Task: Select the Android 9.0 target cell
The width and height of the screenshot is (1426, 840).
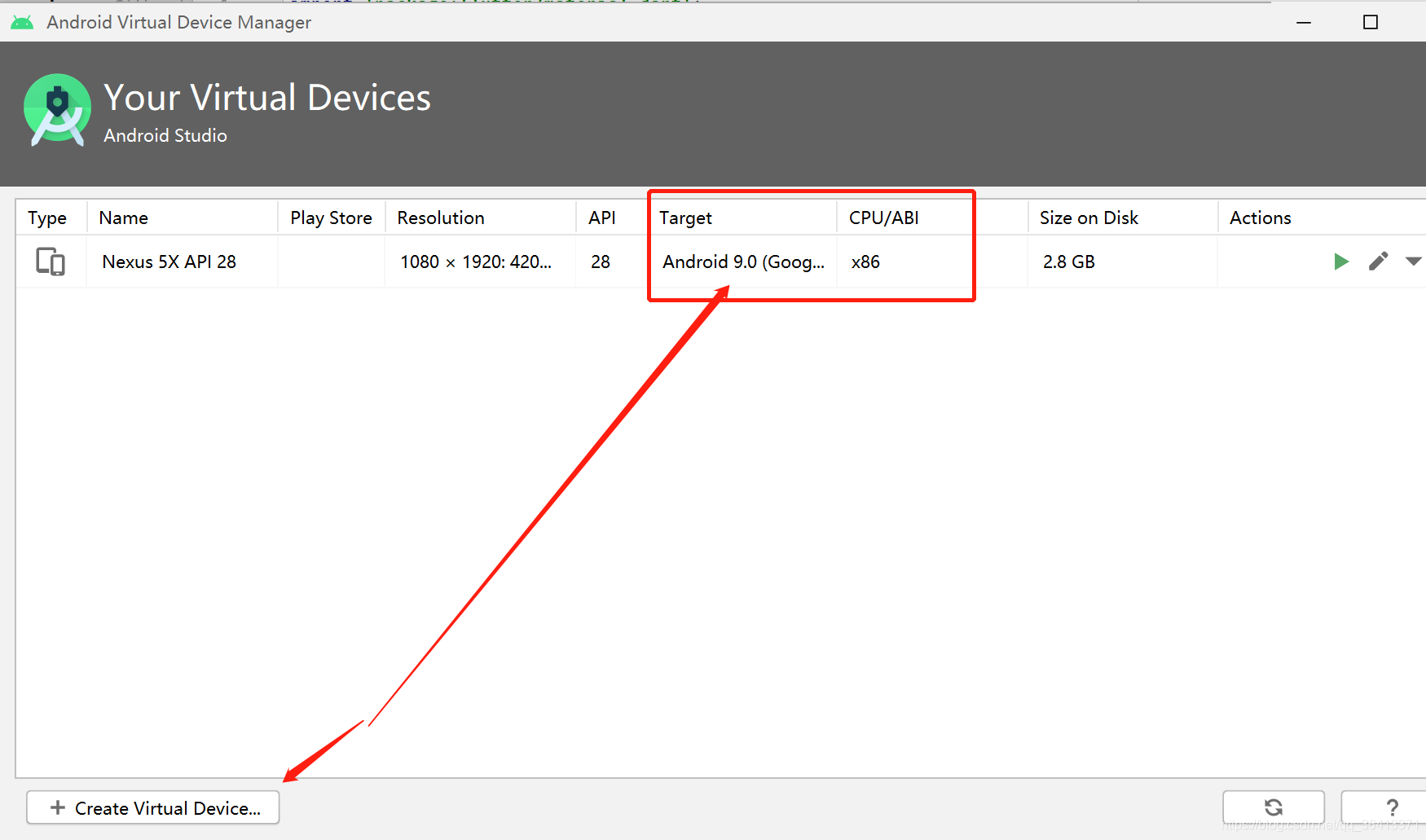Action: 744,262
